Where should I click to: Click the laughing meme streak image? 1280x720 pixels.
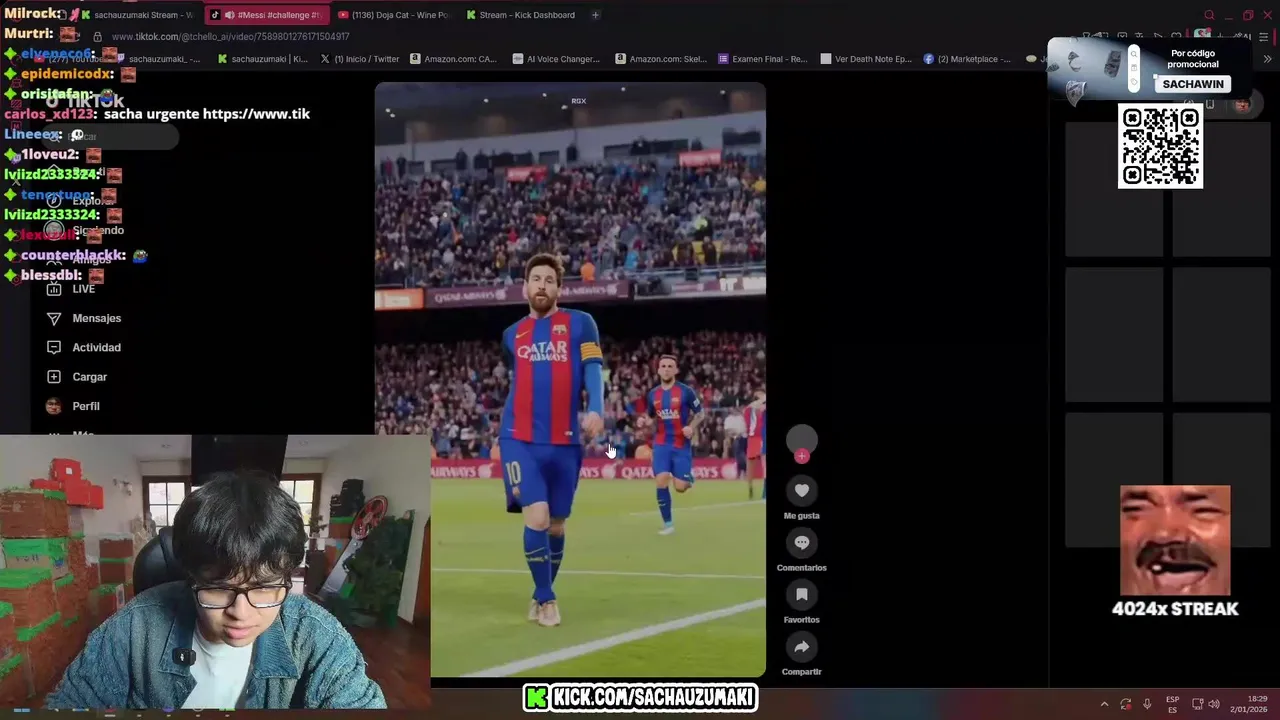(x=1175, y=540)
